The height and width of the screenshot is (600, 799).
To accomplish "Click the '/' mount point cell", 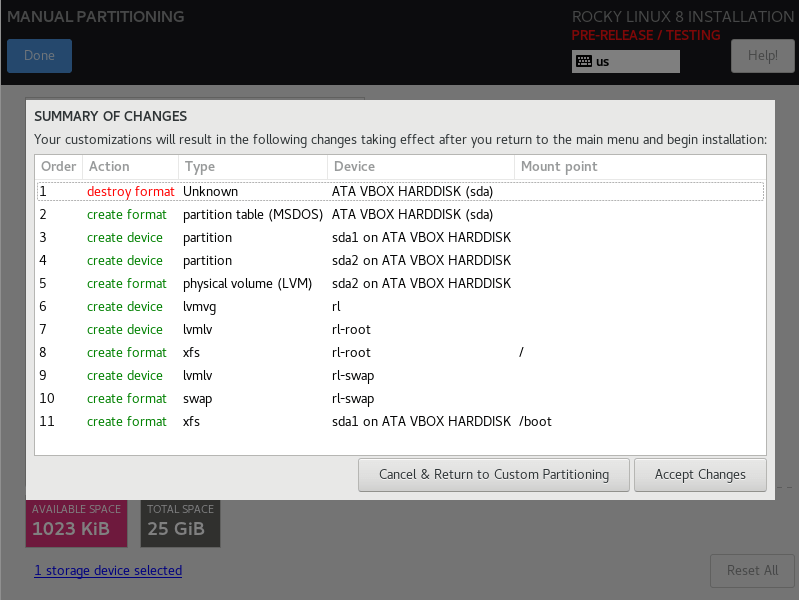I will coord(521,352).
